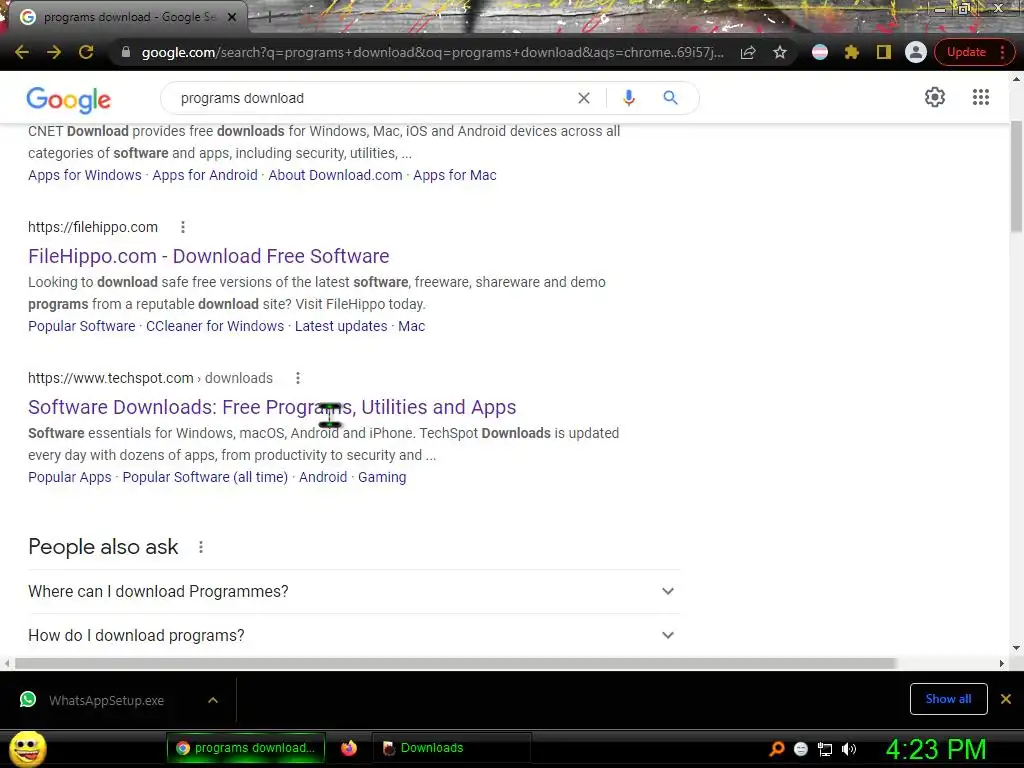Open Popular Apps sitelink
The image size is (1024, 768).
point(70,477)
